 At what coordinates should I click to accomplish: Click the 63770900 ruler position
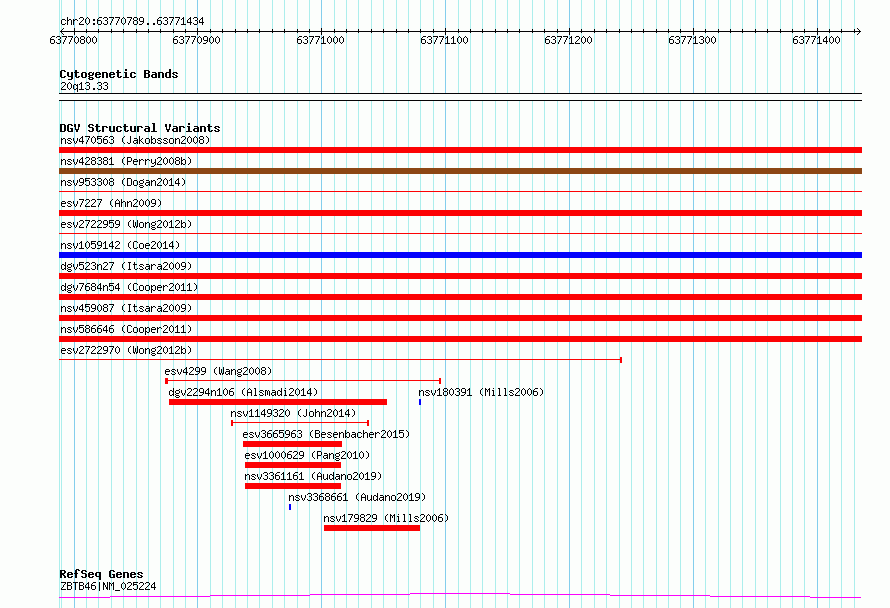tap(196, 40)
